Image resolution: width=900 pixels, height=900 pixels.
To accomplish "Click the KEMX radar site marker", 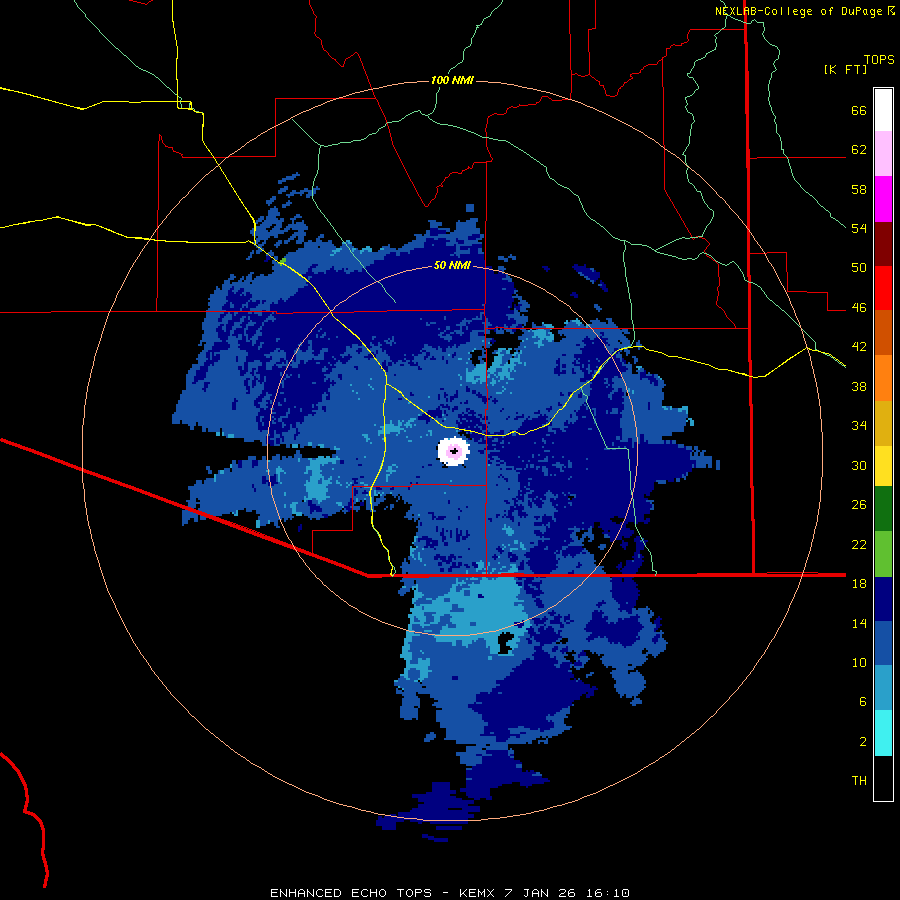I will (x=454, y=451).
